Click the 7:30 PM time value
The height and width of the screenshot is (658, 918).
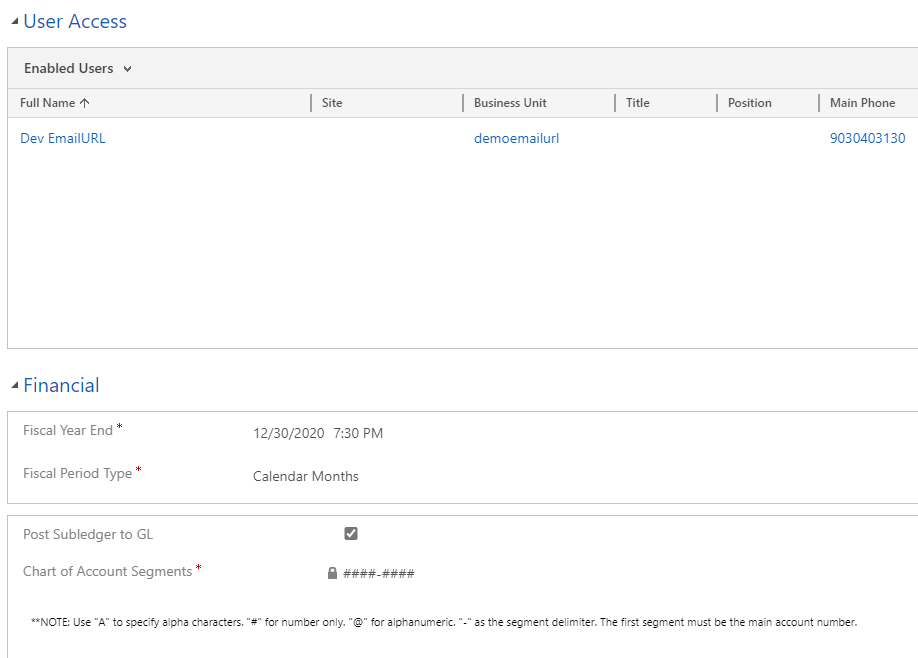point(358,433)
